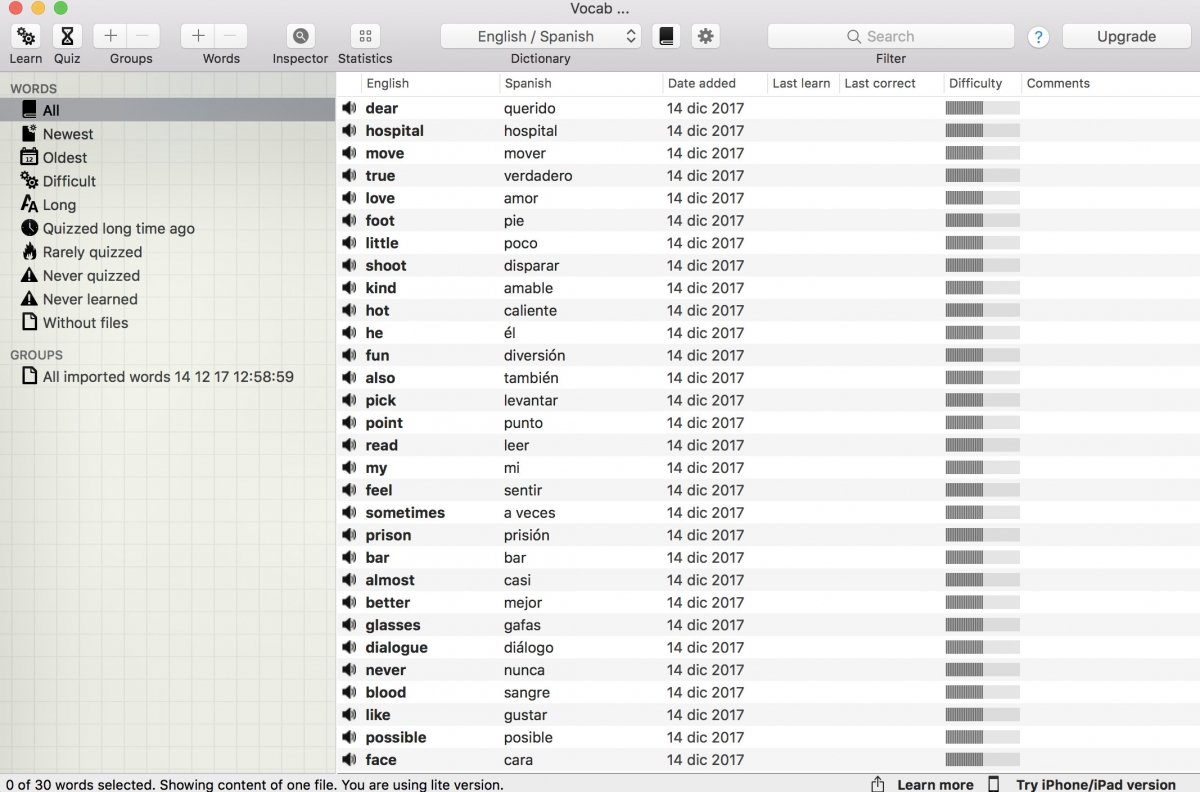
Task: Select the All words item
Action: [x=167, y=110]
